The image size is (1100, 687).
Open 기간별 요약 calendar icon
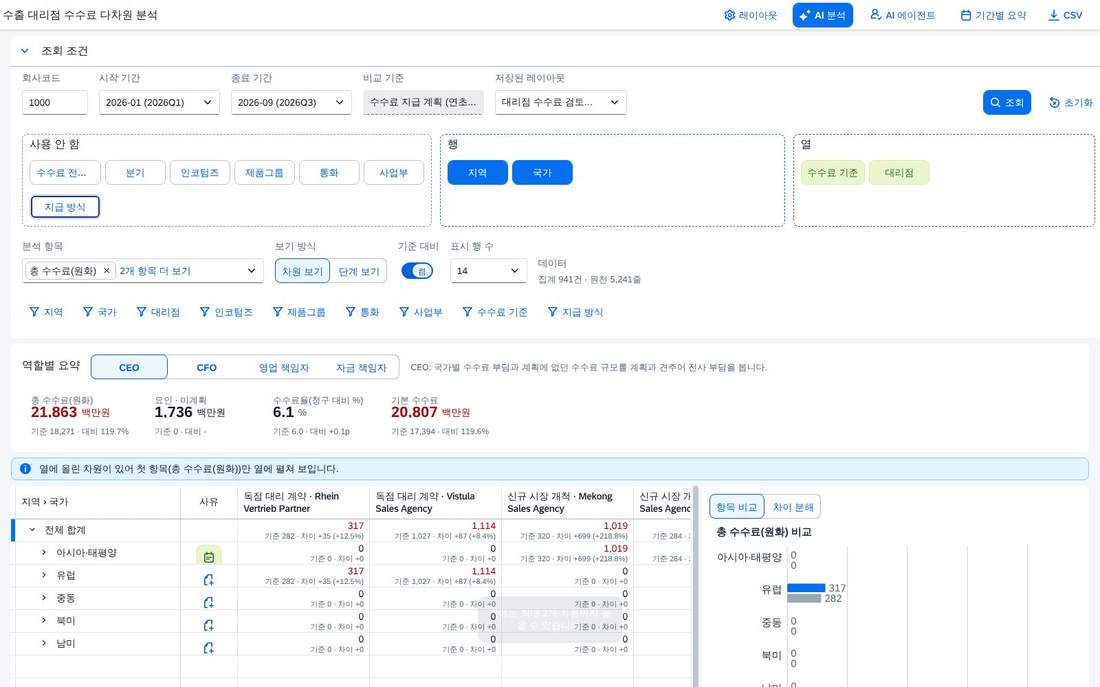966,15
